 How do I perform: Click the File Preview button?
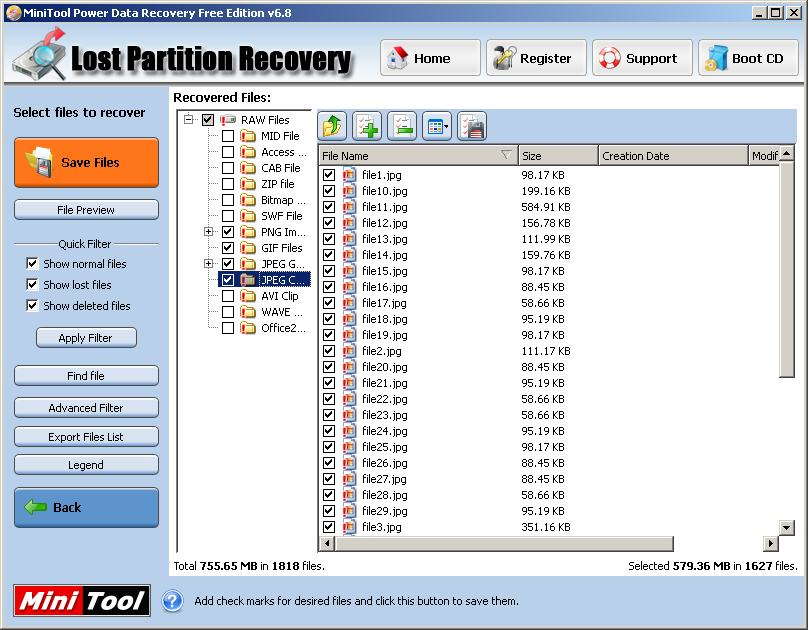(87, 210)
